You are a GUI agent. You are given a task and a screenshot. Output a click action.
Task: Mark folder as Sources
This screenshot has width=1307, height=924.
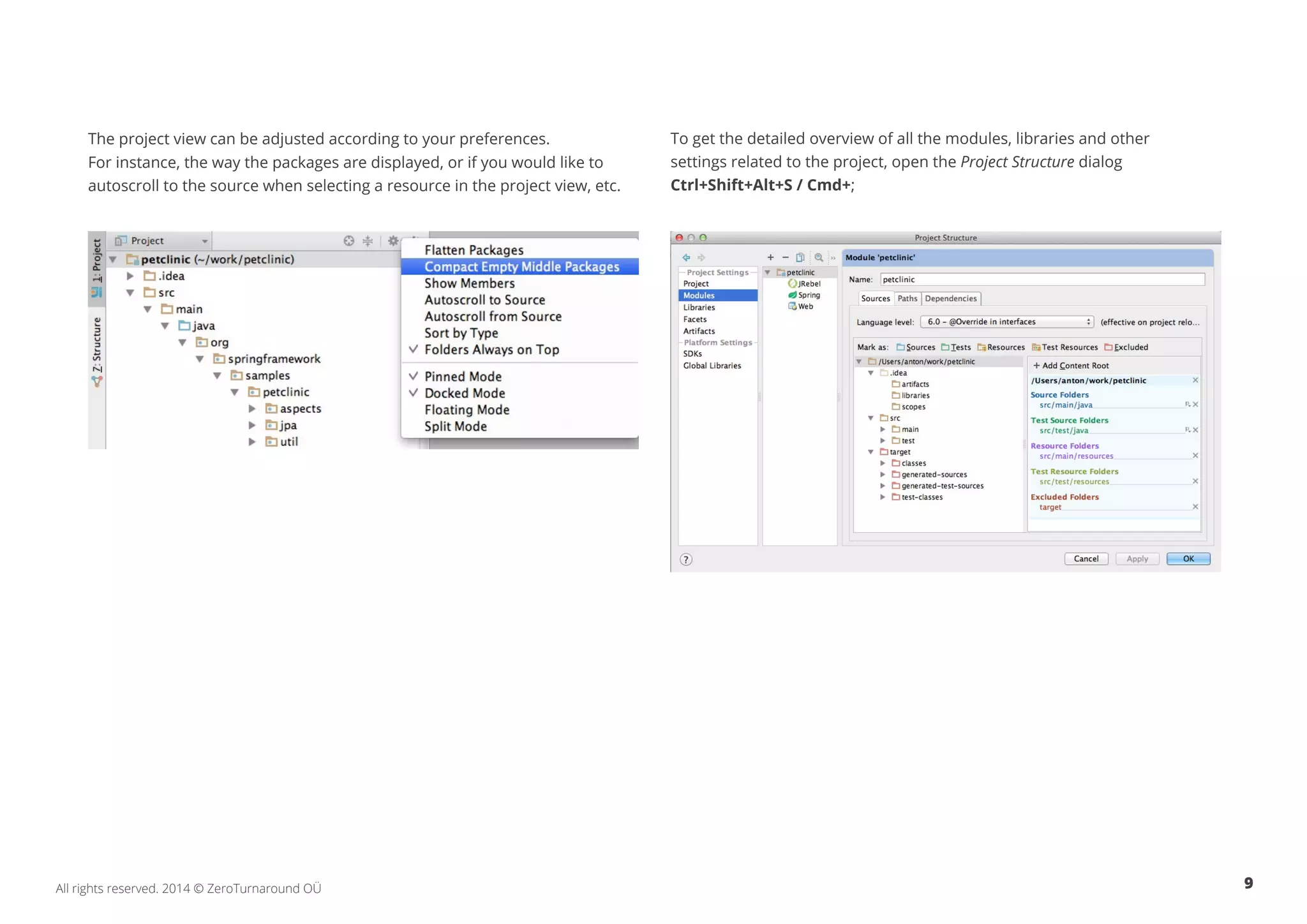[x=916, y=347]
